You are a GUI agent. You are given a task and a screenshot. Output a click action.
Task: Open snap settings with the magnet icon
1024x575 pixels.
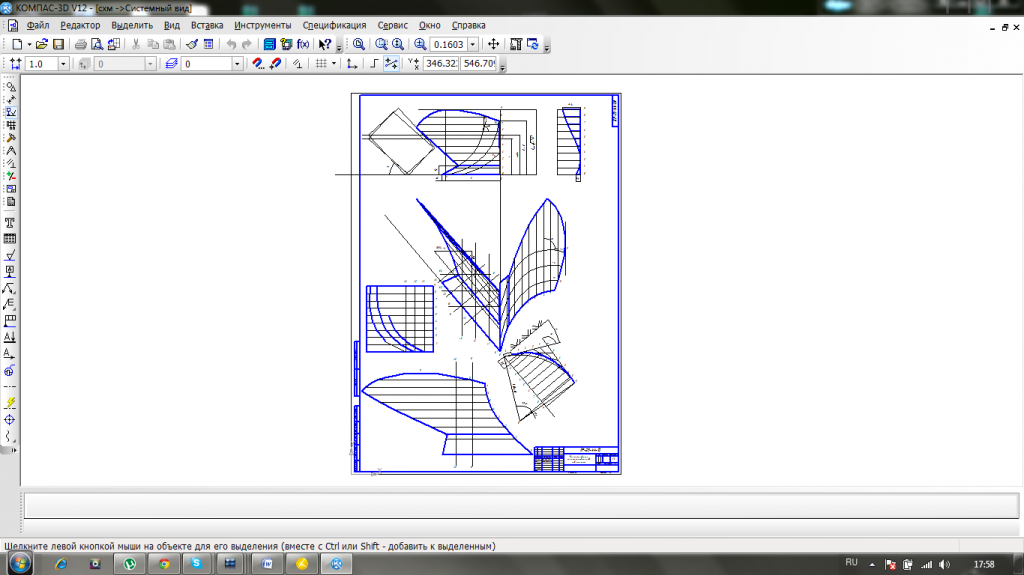point(258,64)
